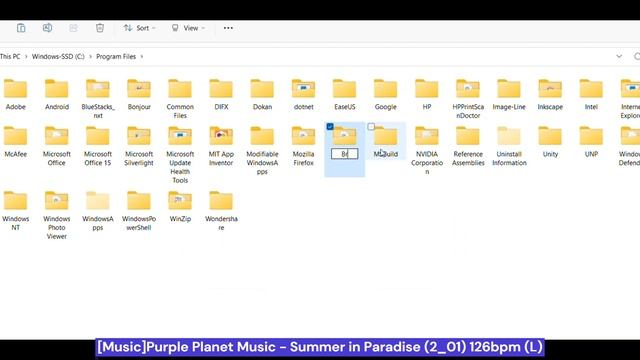Select the NVIDIA Corporation folder
Viewport: 640px width, 360px height.
pos(427,151)
